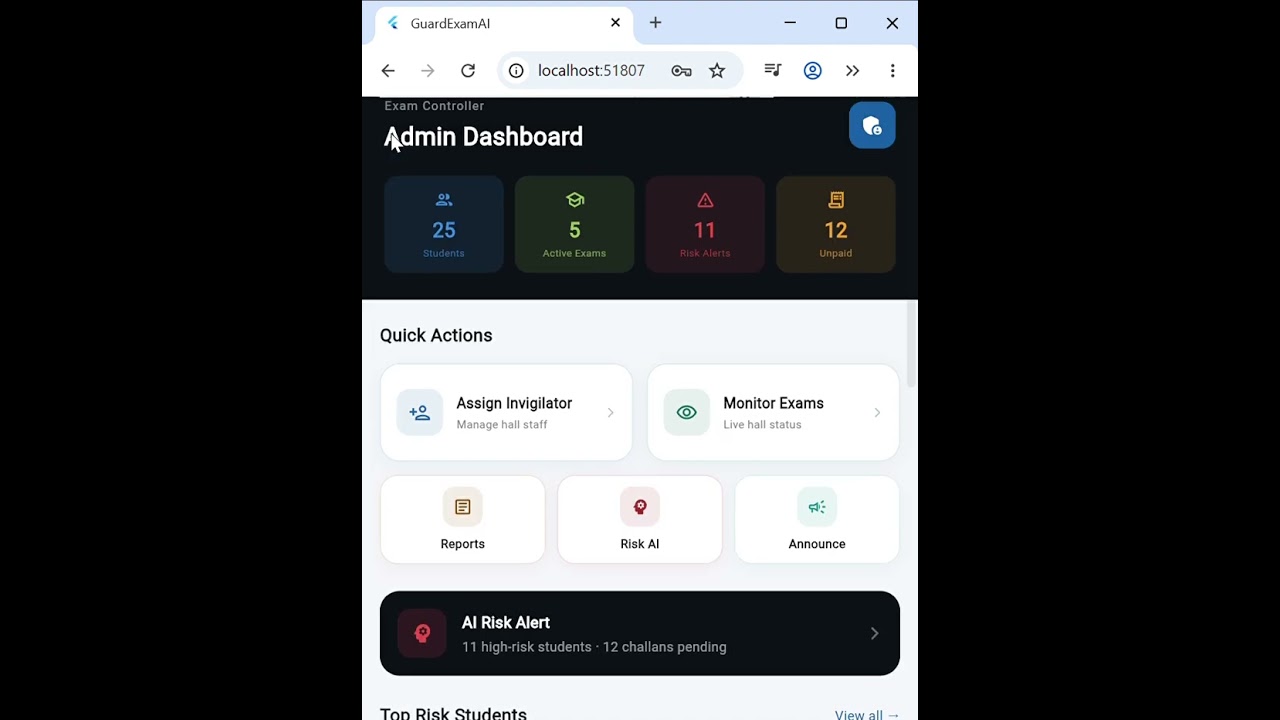
Task: Click the Live hall status subtitle
Action: pos(762,425)
